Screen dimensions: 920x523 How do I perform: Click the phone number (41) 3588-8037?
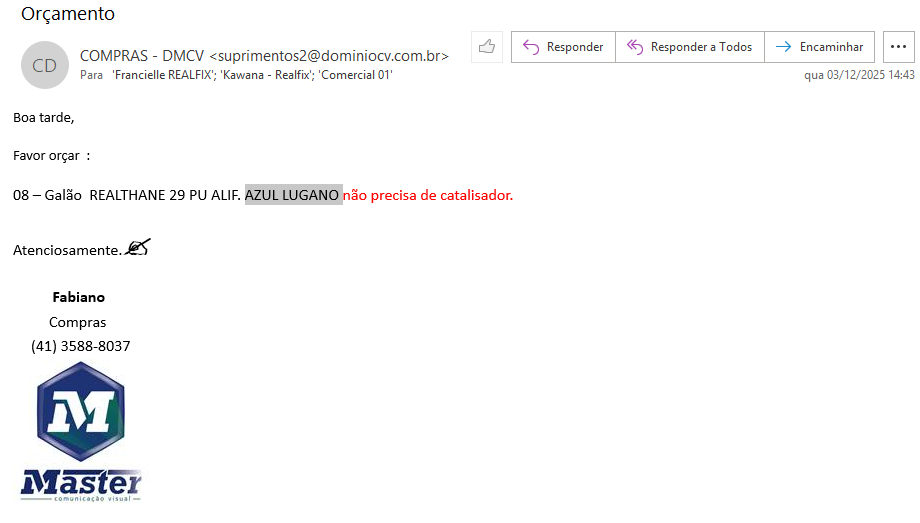click(x=80, y=346)
